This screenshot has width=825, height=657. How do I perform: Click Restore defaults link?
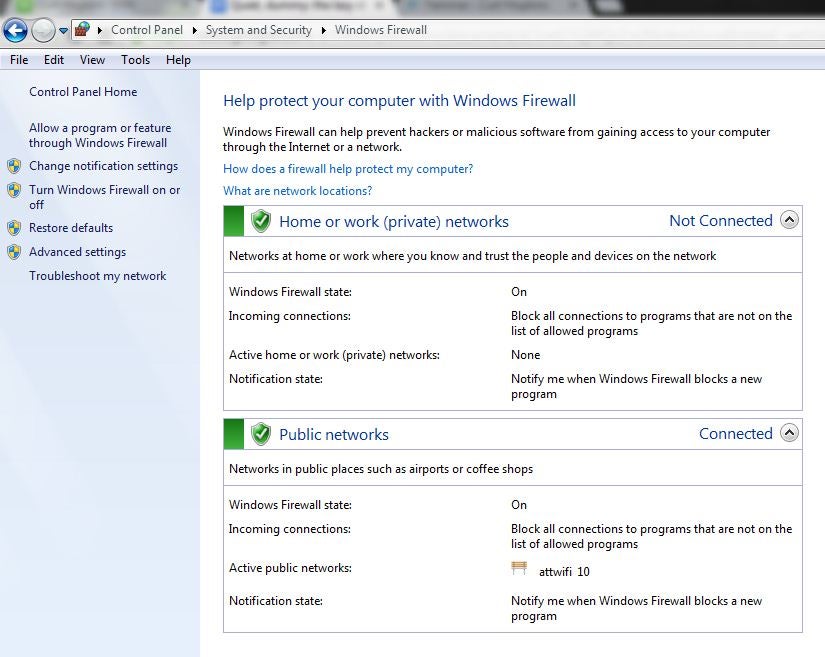pyautogui.click(x=71, y=228)
